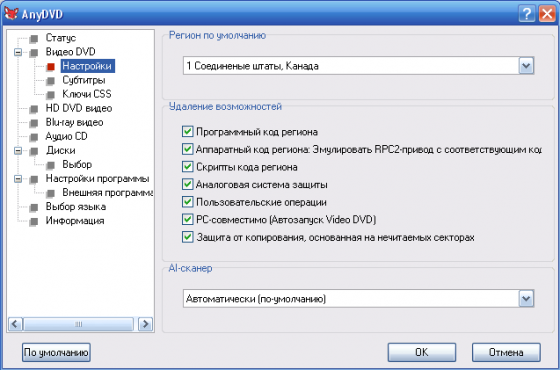
Task: Click the По умолчанию button
Action: tap(56, 352)
